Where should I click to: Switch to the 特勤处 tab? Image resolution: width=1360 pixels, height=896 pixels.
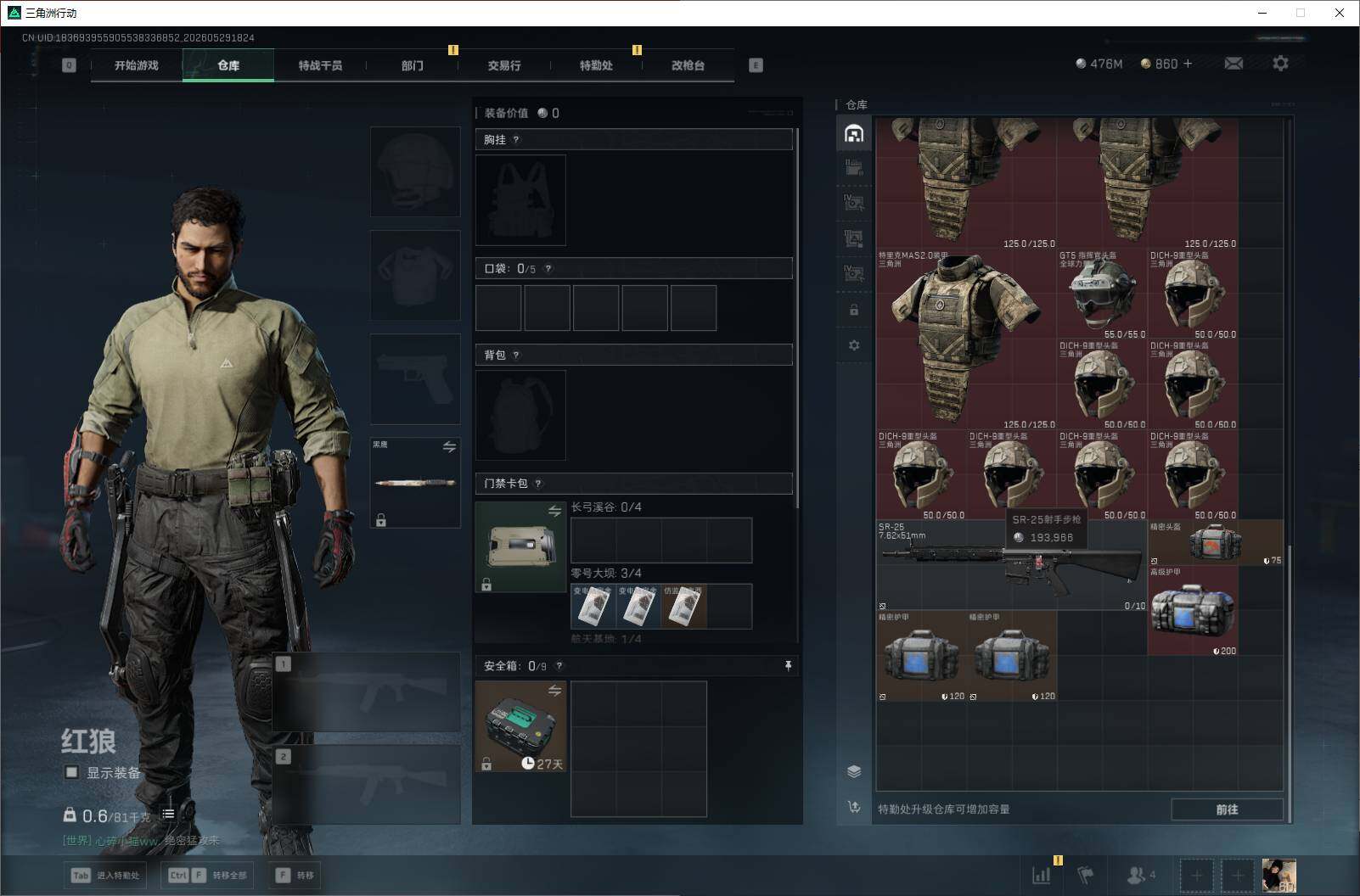(596, 65)
